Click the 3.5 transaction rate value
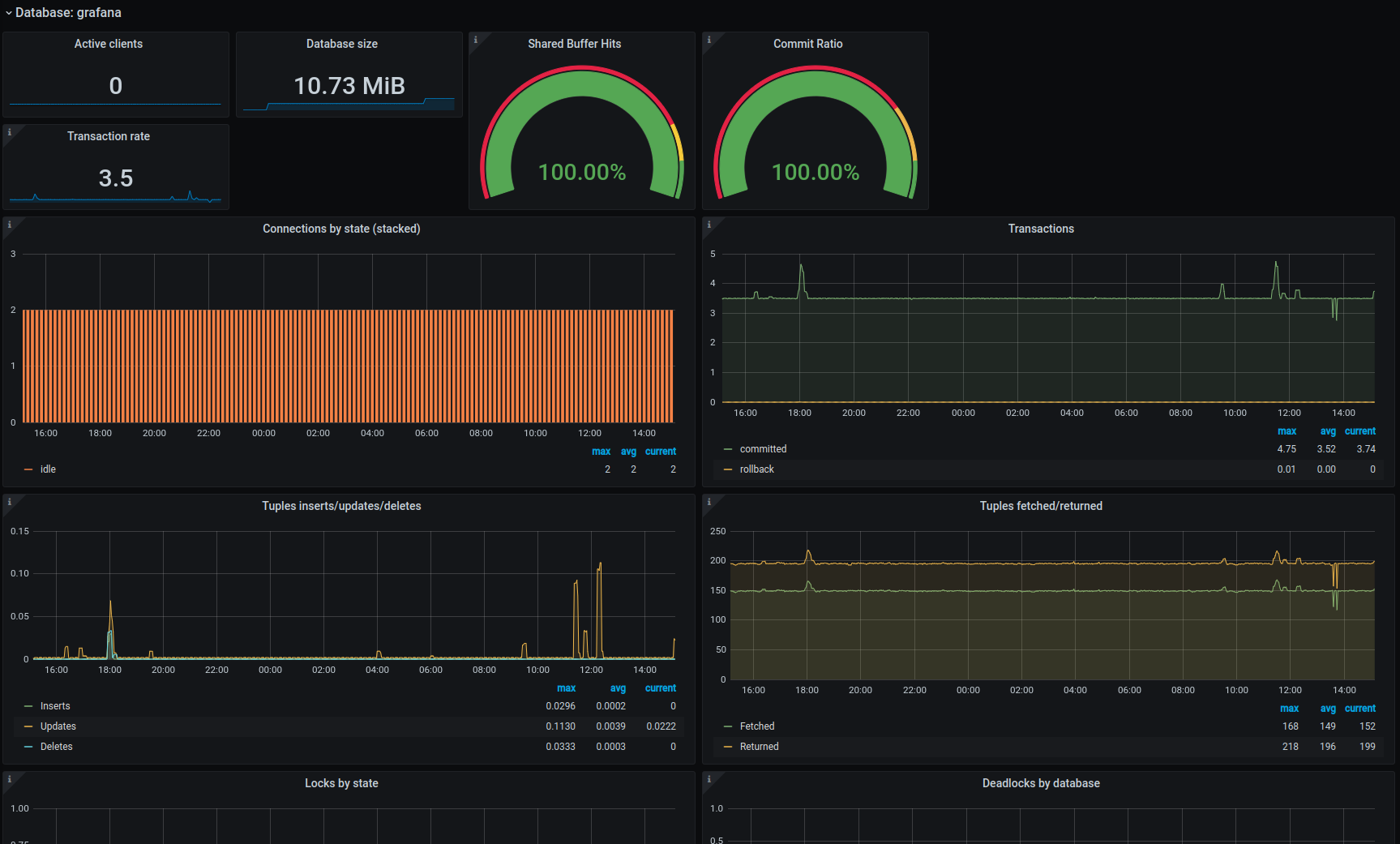 click(x=116, y=178)
